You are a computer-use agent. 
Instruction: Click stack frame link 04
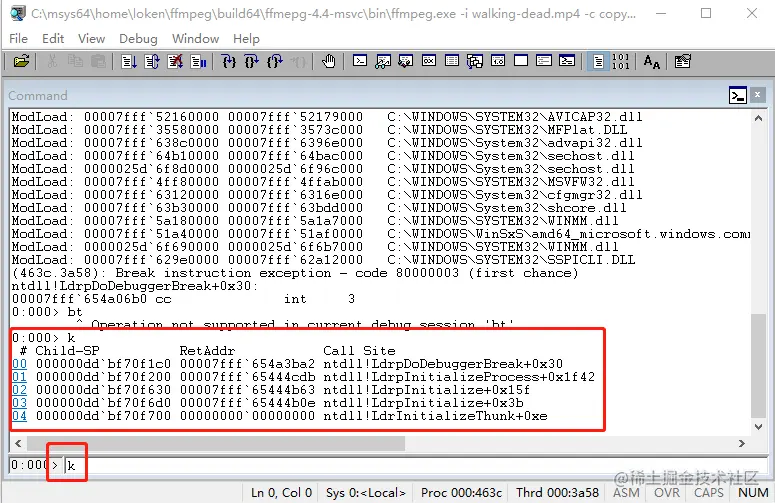click(19, 416)
